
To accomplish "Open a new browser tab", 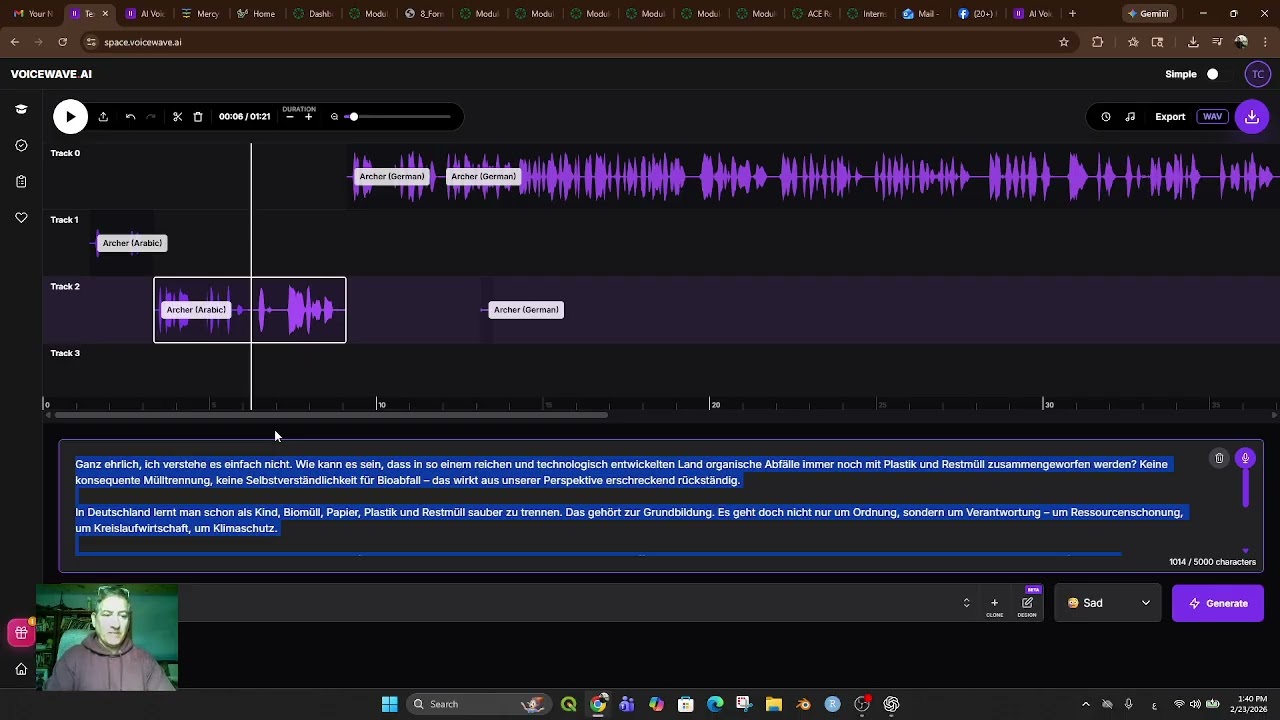I will pyautogui.click(x=1072, y=14).
